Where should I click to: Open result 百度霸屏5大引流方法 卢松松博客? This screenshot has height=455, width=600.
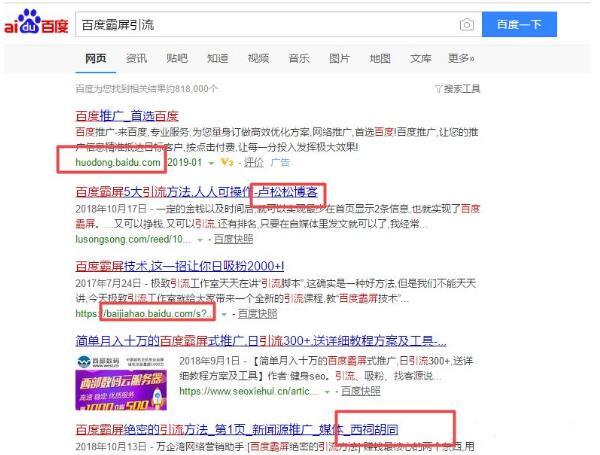click(x=196, y=192)
